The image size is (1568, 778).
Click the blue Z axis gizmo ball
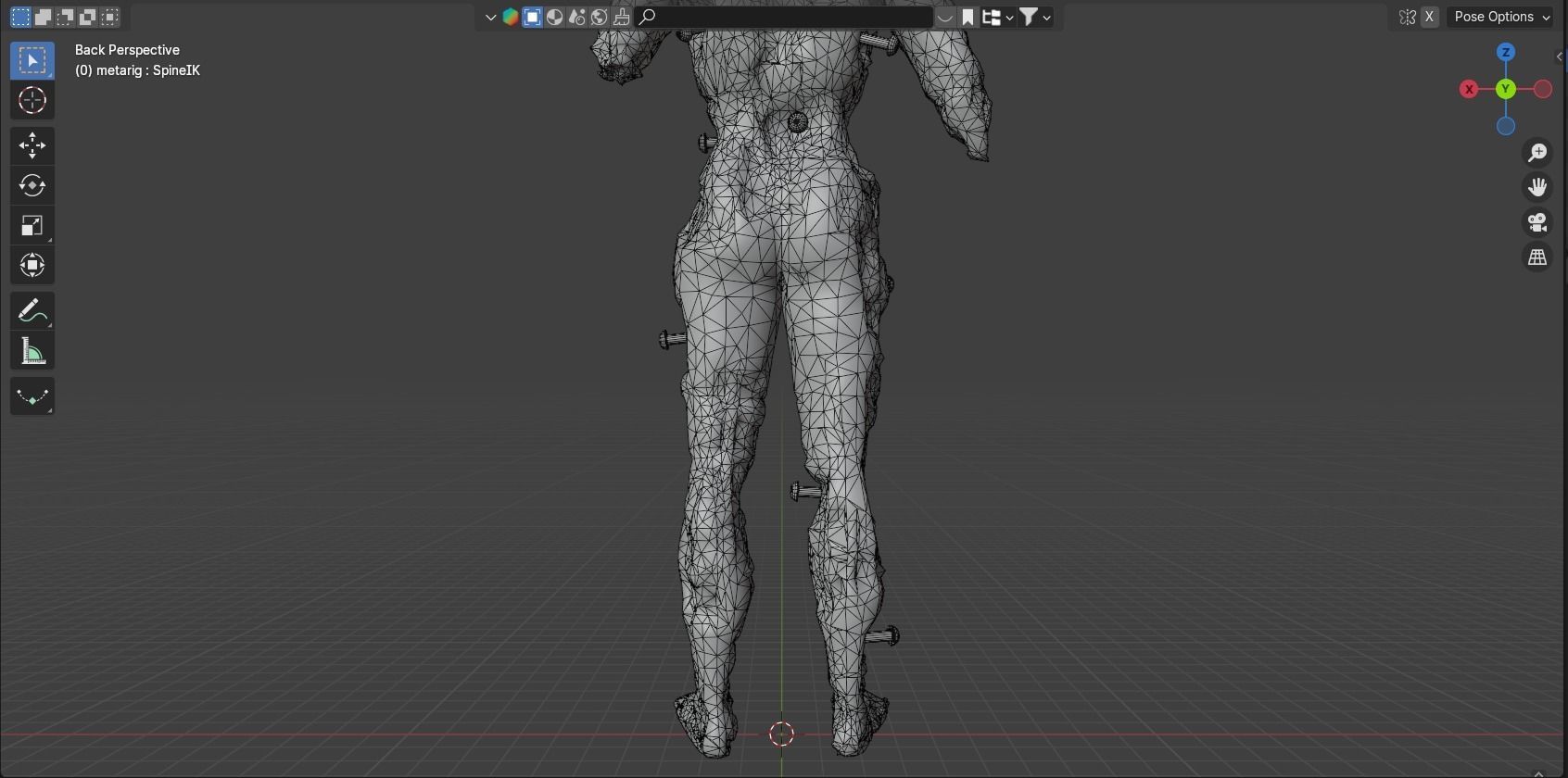(1506, 52)
